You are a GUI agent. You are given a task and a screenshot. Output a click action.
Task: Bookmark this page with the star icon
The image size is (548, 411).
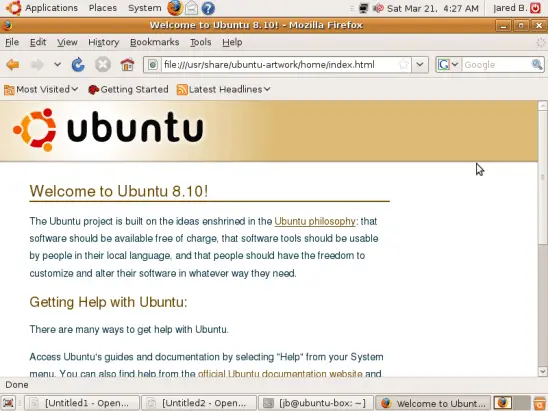pos(404,65)
